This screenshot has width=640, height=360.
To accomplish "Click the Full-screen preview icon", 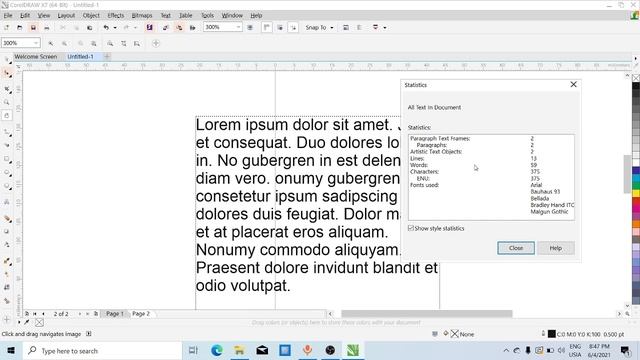I will click(250, 27).
